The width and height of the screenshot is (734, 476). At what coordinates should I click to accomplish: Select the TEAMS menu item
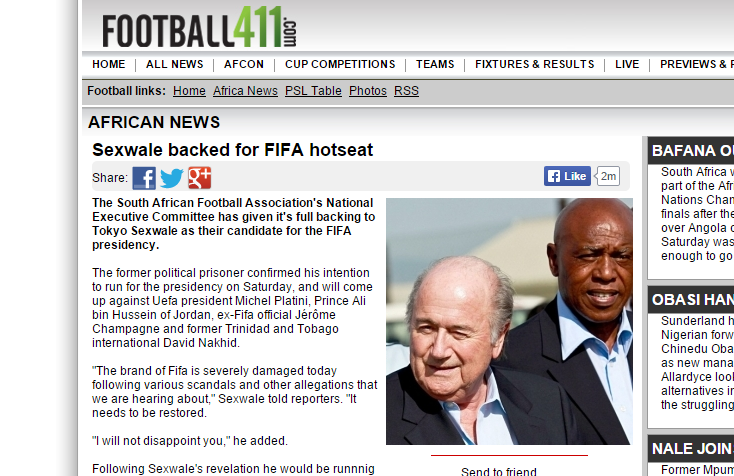coord(435,64)
